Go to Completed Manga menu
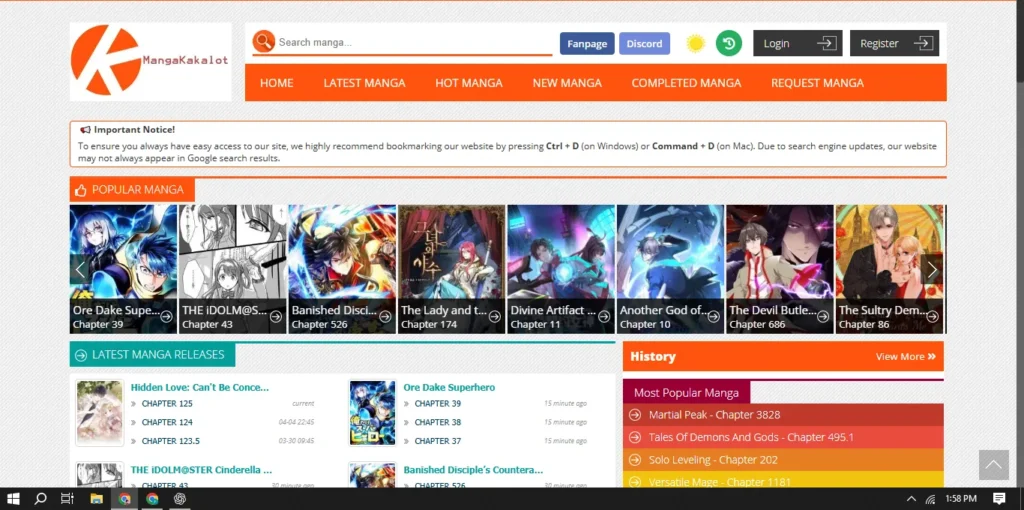Screen dimensions: 1024x510 686,83
